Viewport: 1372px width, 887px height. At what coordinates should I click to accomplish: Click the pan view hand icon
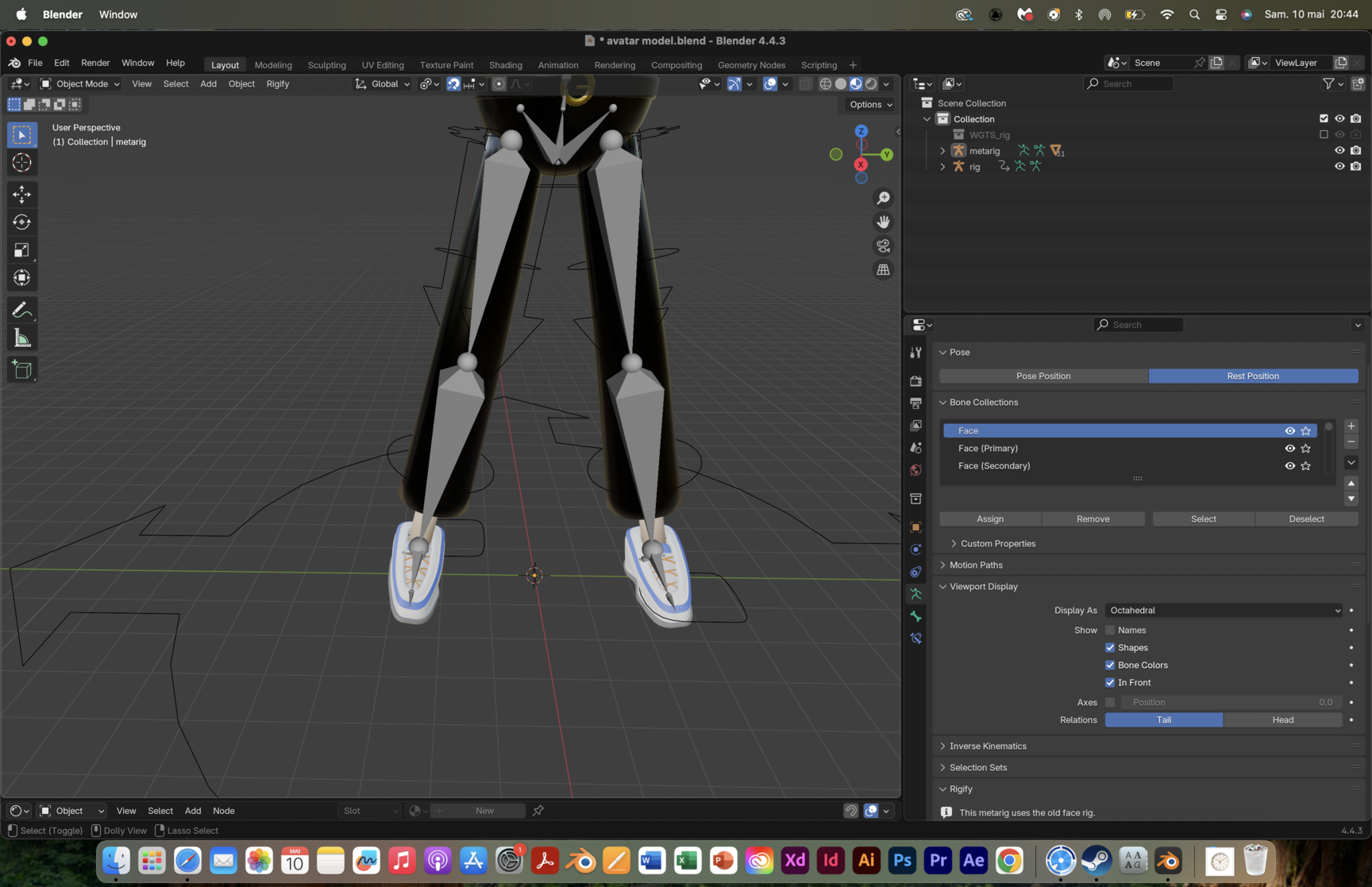click(x=883, y=222)
